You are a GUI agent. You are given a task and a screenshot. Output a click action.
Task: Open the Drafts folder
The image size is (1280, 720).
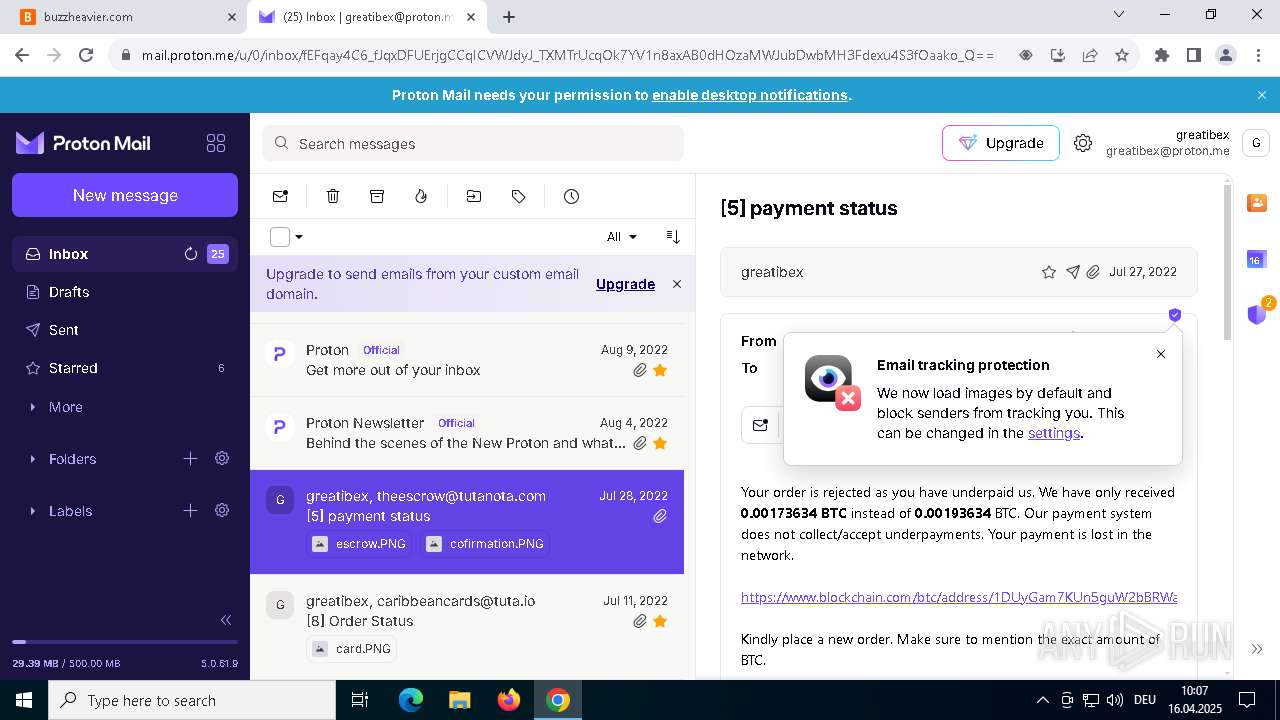[125, 292]
